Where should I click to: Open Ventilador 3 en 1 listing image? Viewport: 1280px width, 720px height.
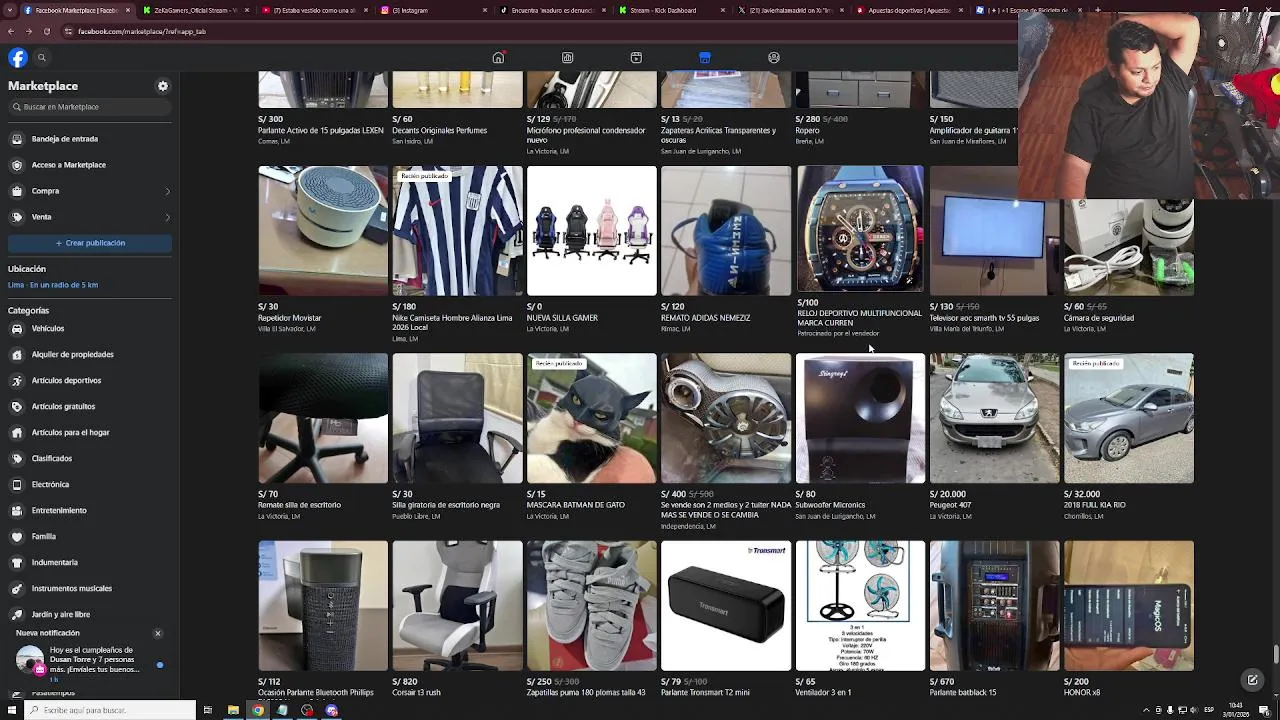(860, 606)
